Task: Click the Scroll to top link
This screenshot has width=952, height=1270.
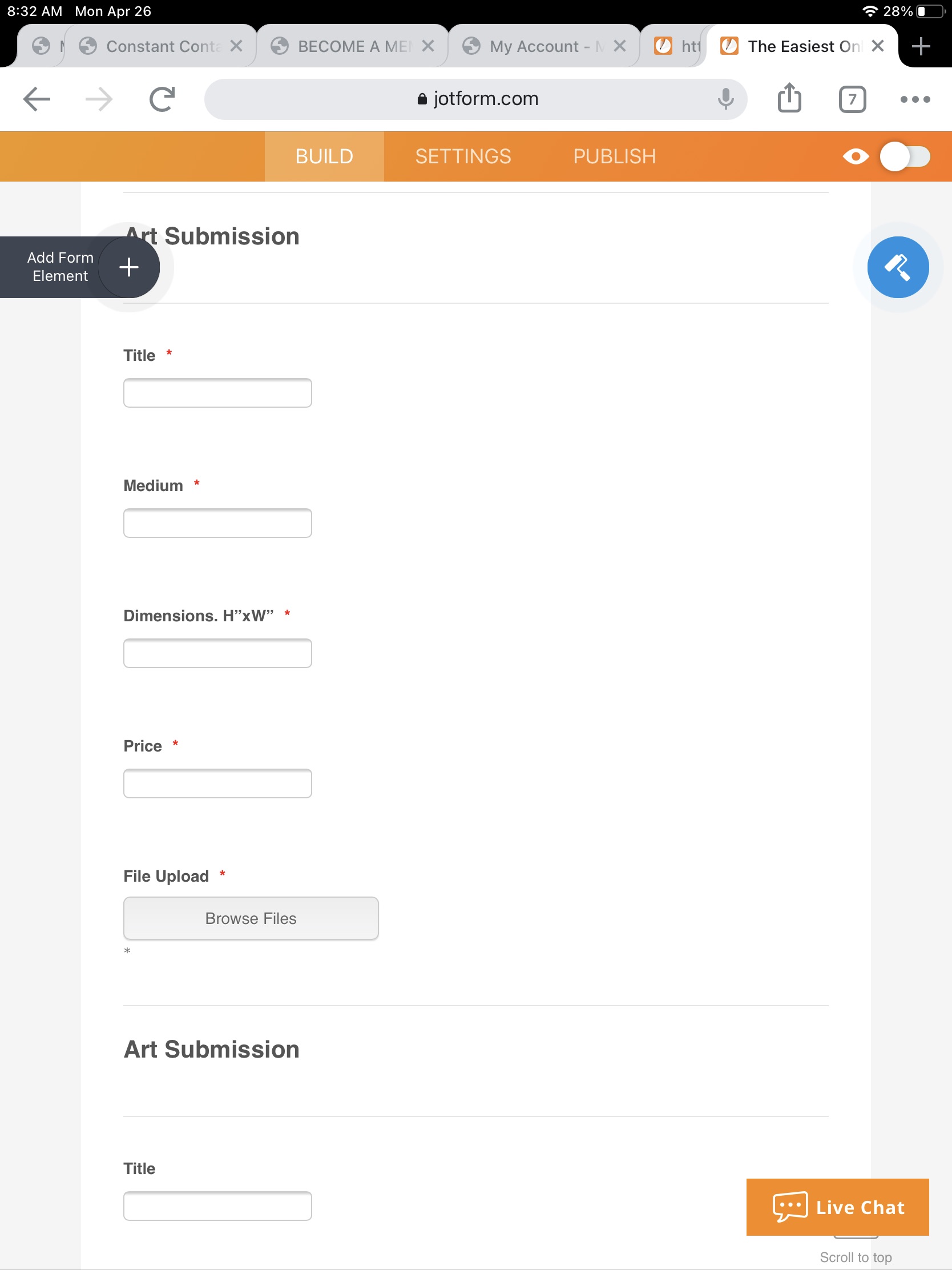Action: click(856, 1256)
